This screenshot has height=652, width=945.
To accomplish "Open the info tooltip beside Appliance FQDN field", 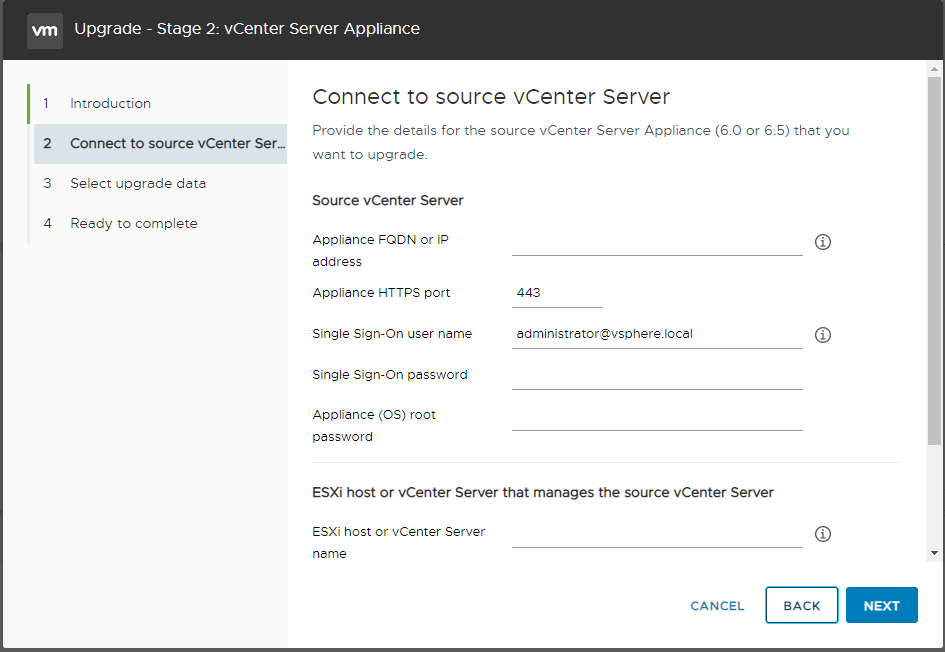I will 822,241.
